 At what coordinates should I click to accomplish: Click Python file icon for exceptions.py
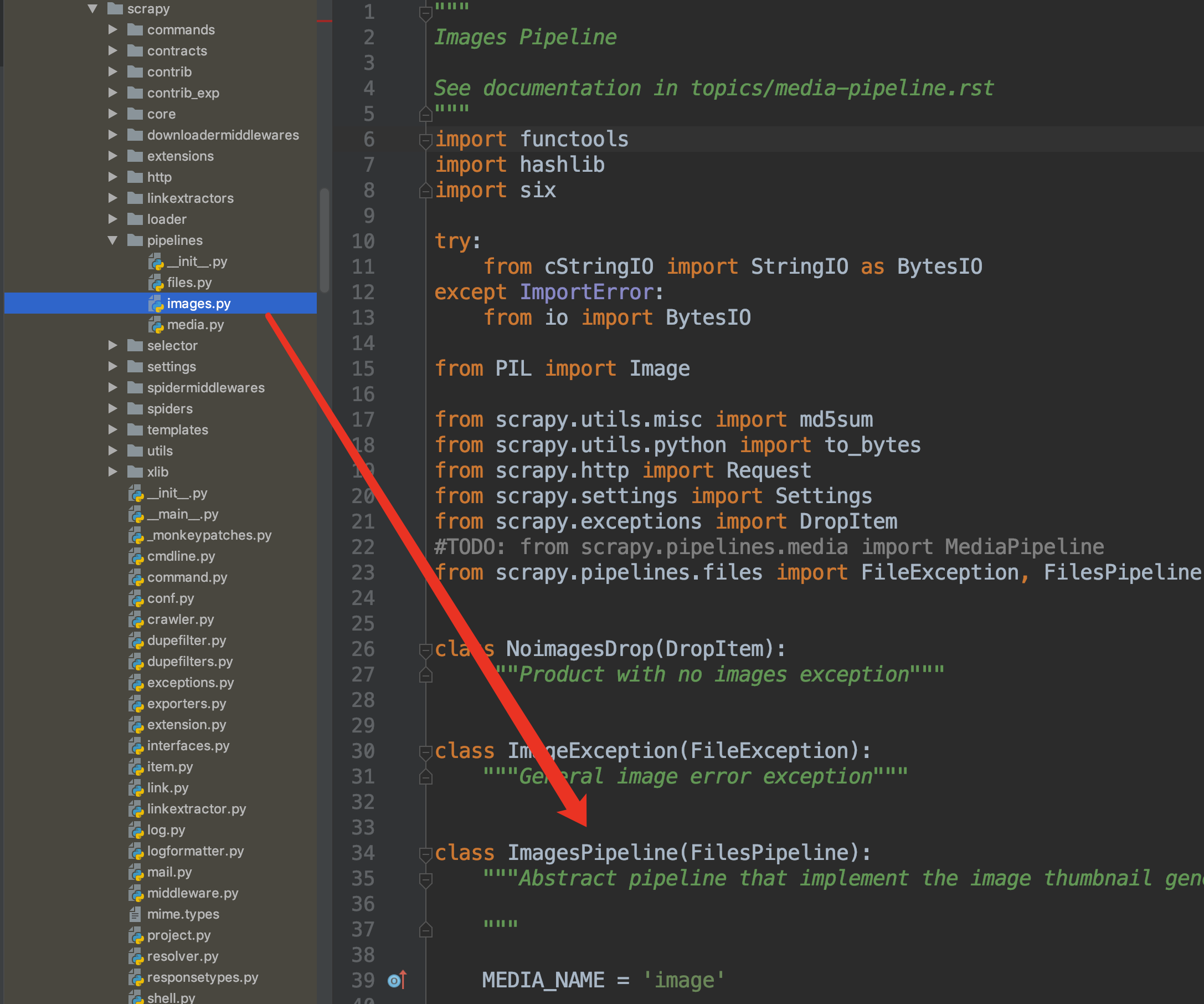pyautogui.click(x=136, y=683)
